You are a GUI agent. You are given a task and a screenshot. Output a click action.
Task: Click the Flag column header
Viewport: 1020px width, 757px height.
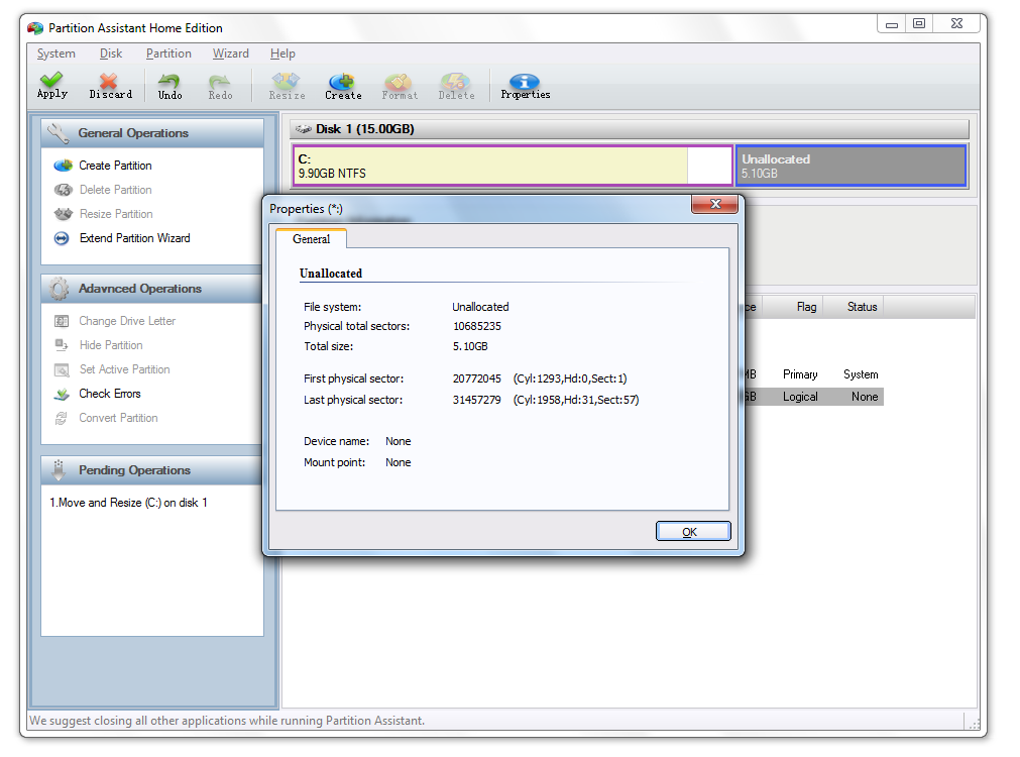coord(806,307)
